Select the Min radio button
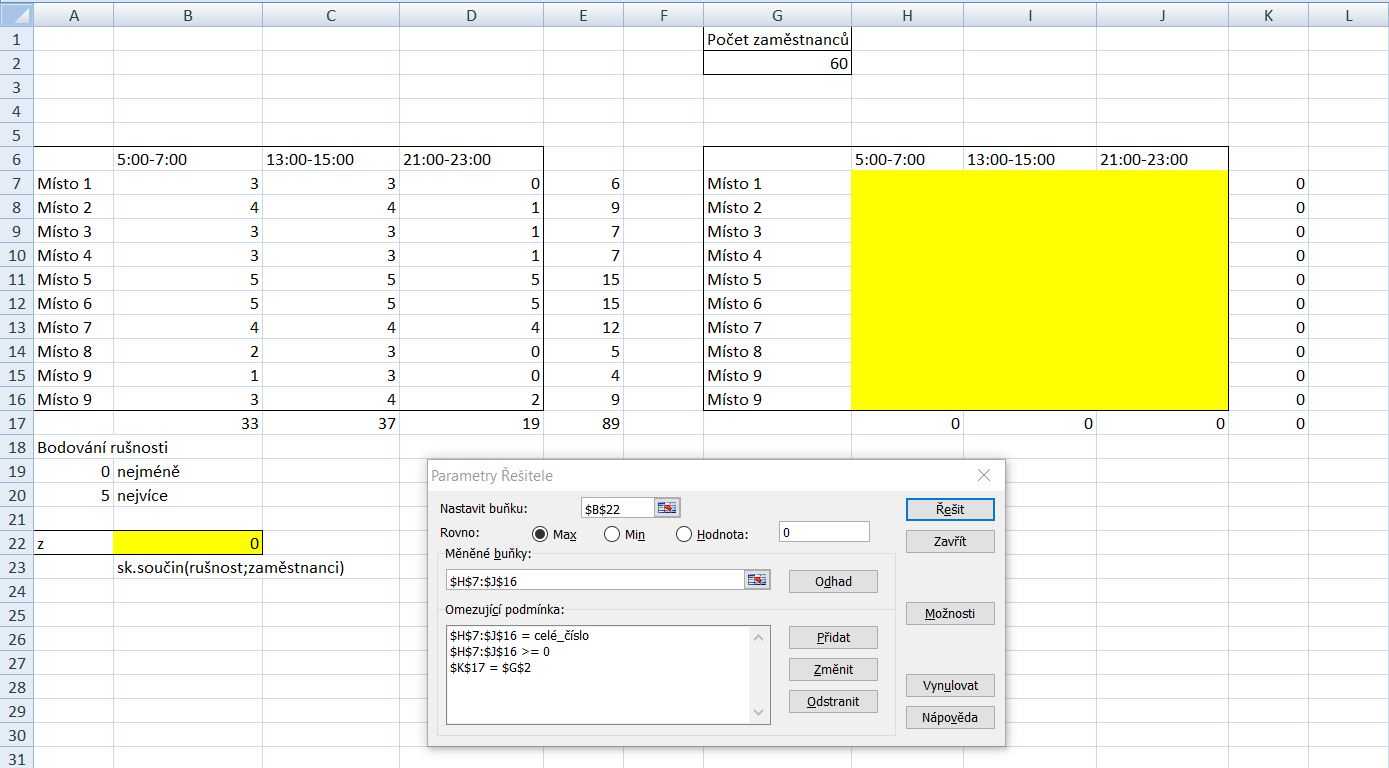This screenshot has width=1389, height=768. tap(612, 534)
